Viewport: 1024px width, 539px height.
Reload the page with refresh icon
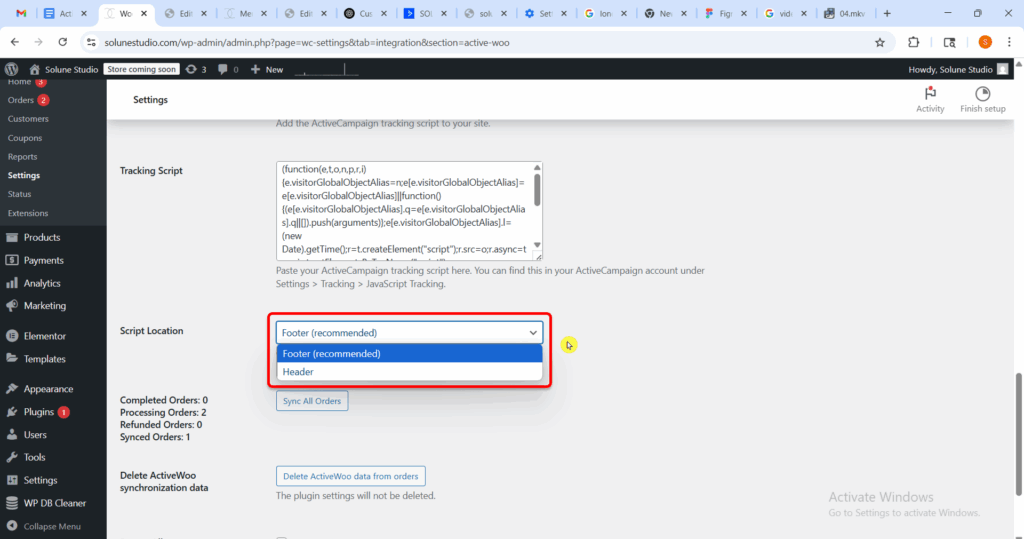point(63,42)
